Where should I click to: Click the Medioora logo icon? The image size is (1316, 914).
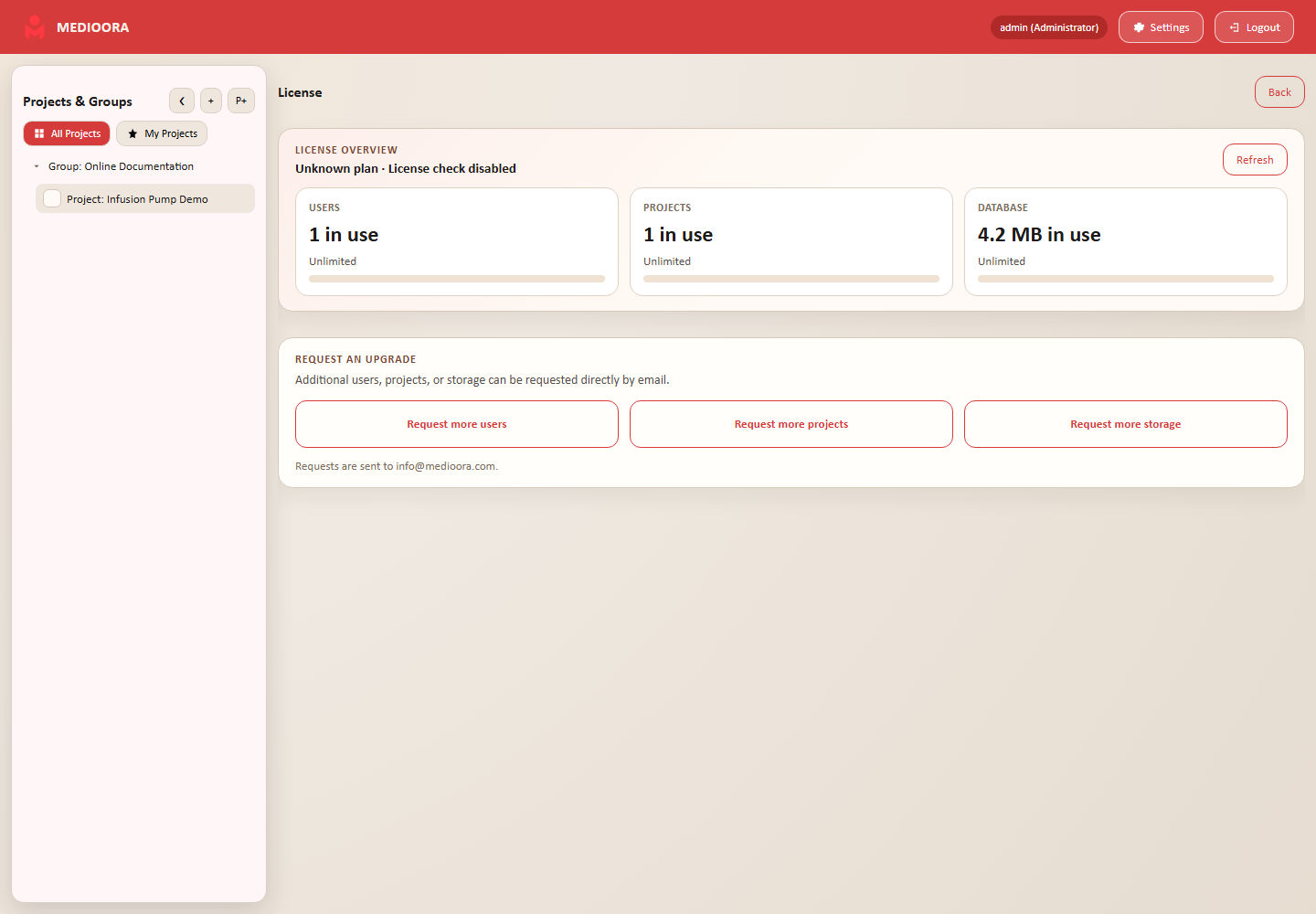[x=35, y=27]
